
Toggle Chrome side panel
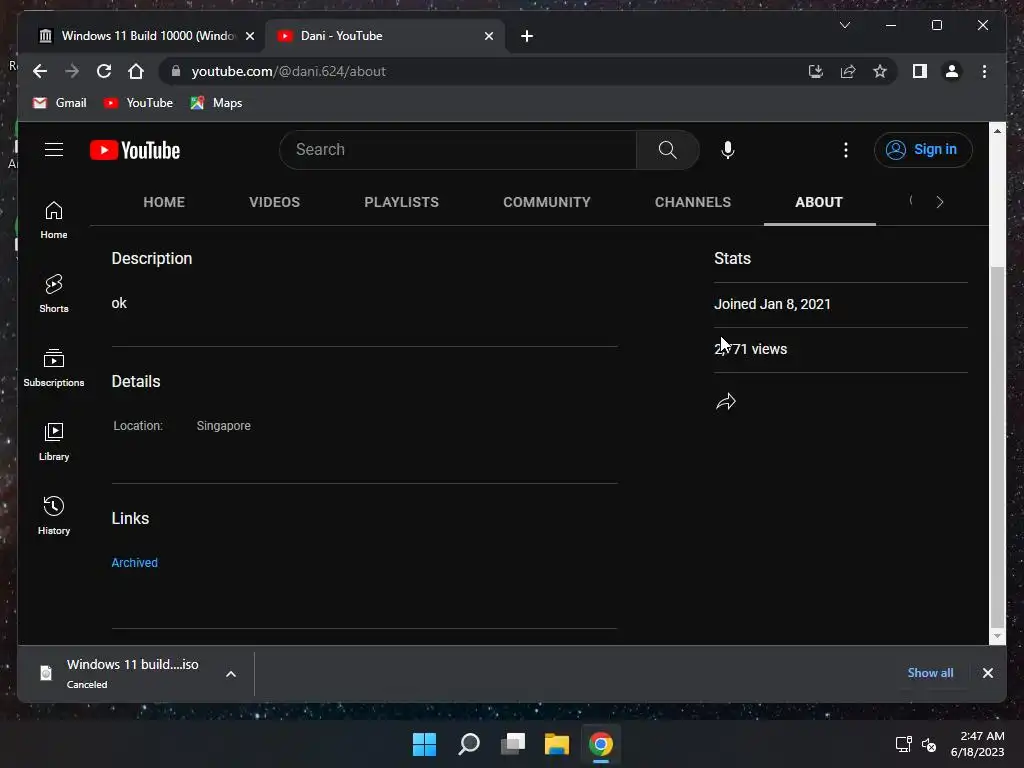pyautogui.click(x=920, y=71)
